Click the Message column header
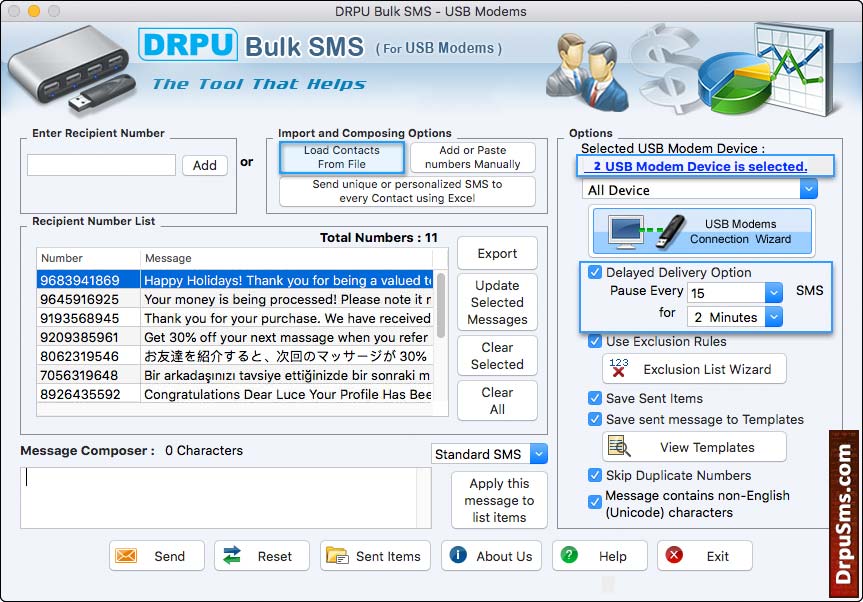 [287, 258]
